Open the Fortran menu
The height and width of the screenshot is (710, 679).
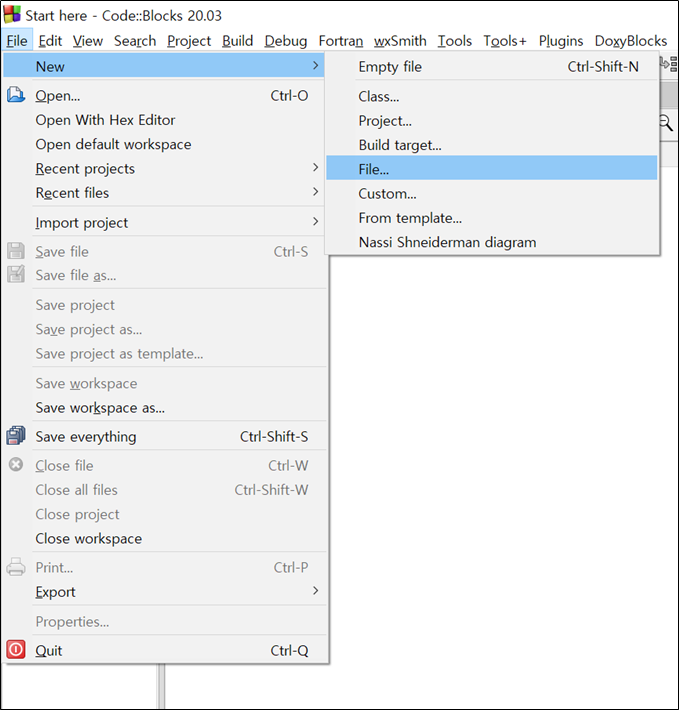(x=340, y=41)
